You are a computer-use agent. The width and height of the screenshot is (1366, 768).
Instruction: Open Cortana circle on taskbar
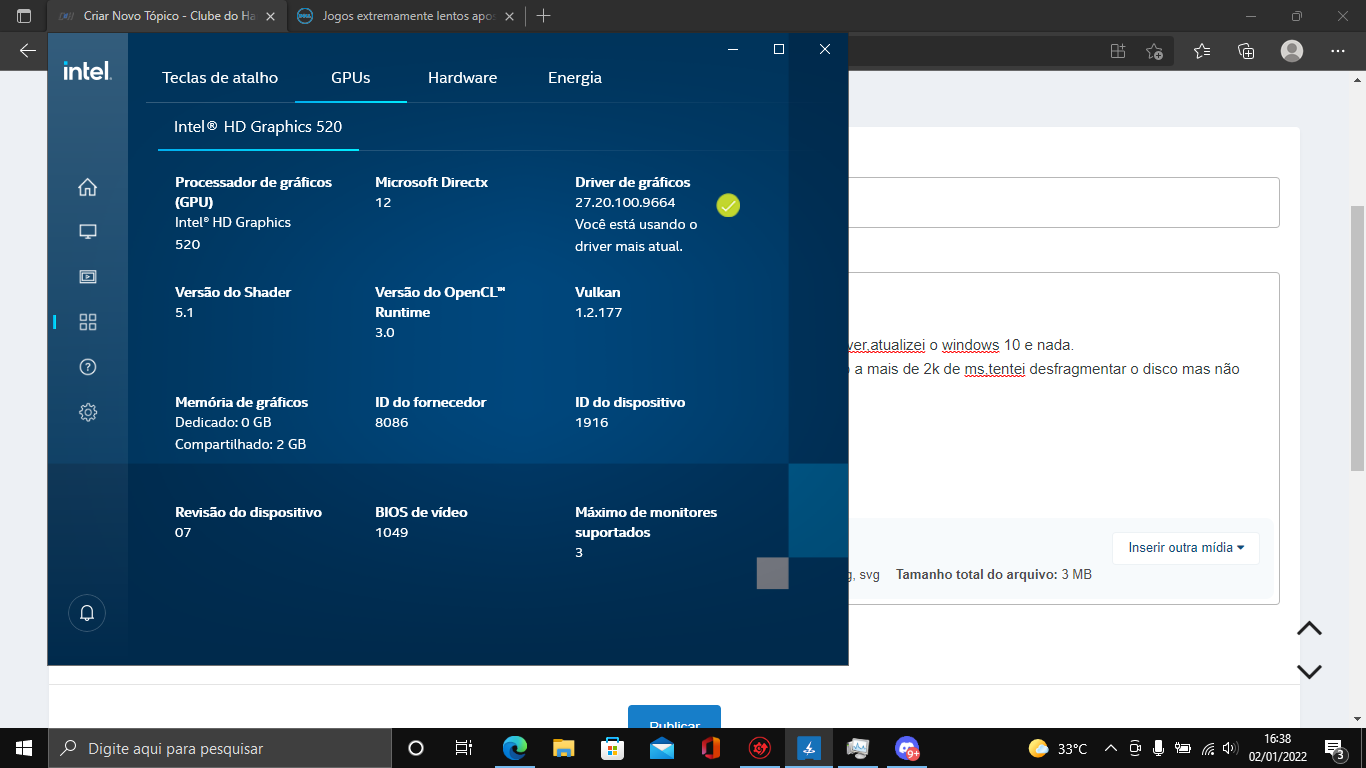[x=416, y=748]
